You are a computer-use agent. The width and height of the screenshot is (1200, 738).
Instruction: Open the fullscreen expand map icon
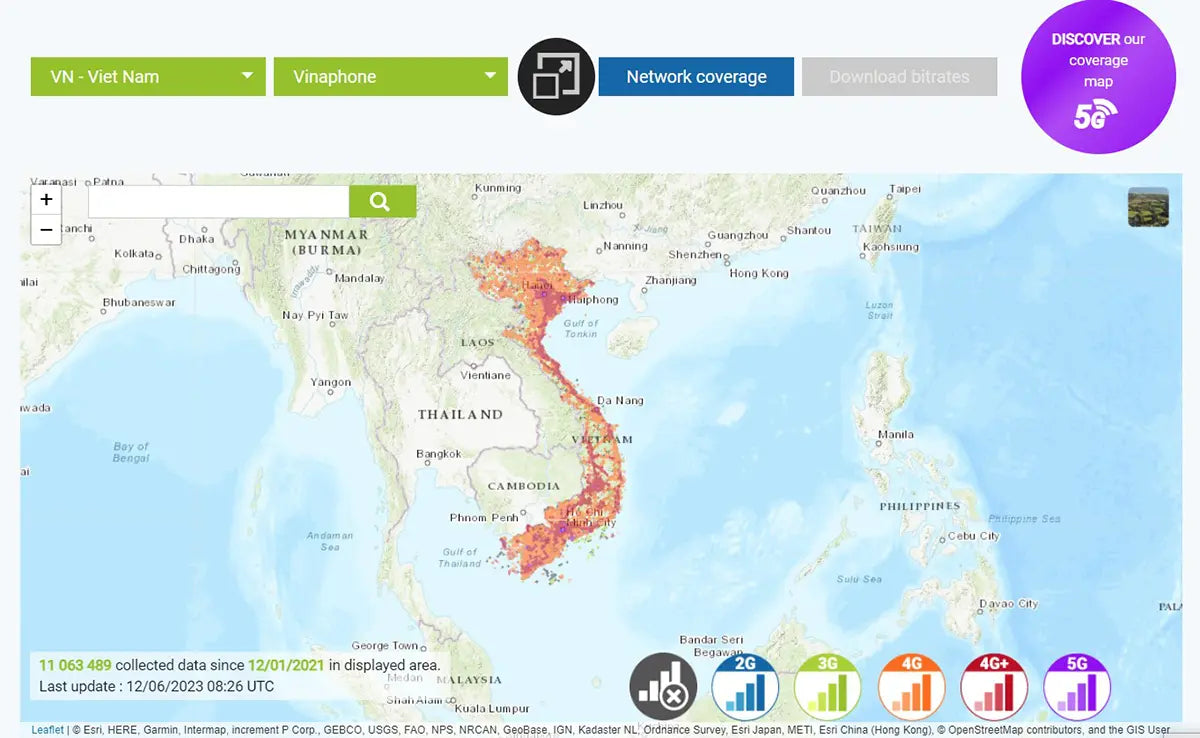tap(556, 76)
